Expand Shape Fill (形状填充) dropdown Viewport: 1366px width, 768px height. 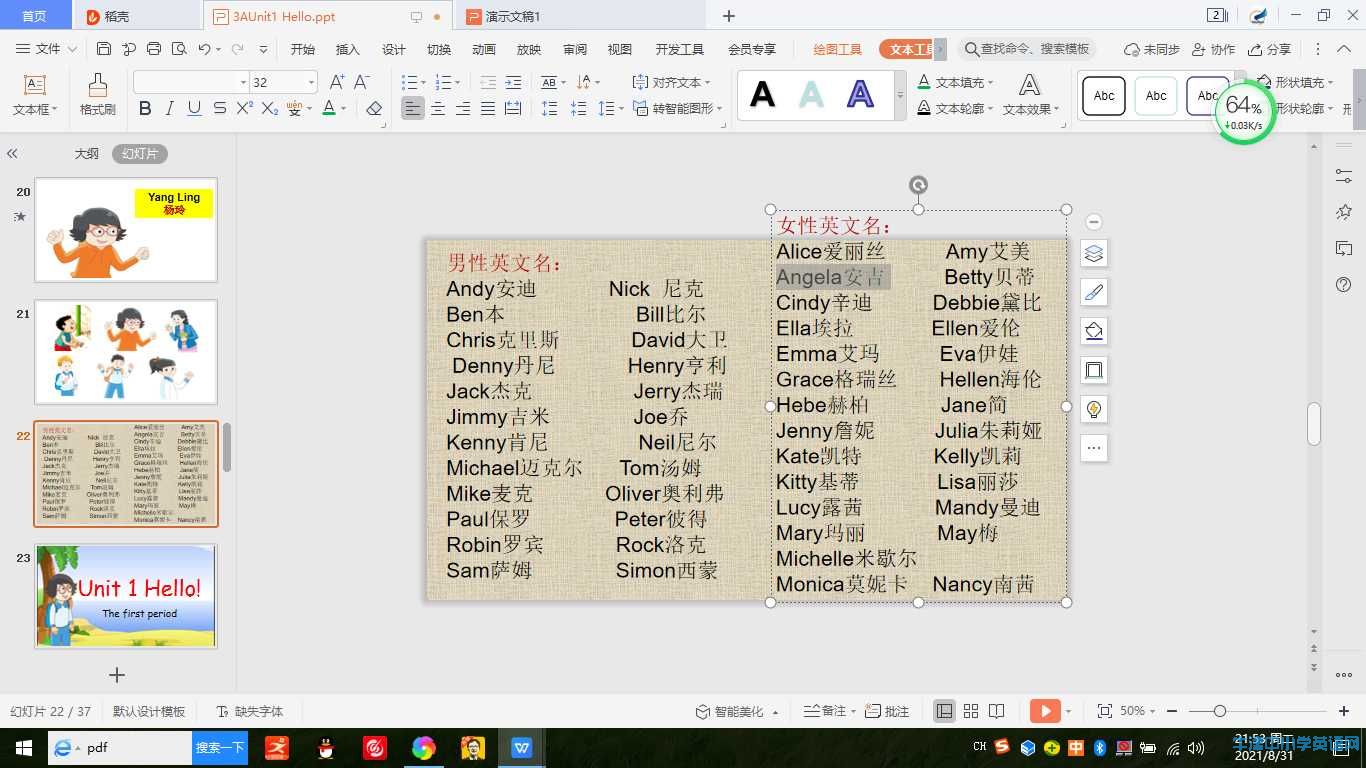(x=1330, y=82)
